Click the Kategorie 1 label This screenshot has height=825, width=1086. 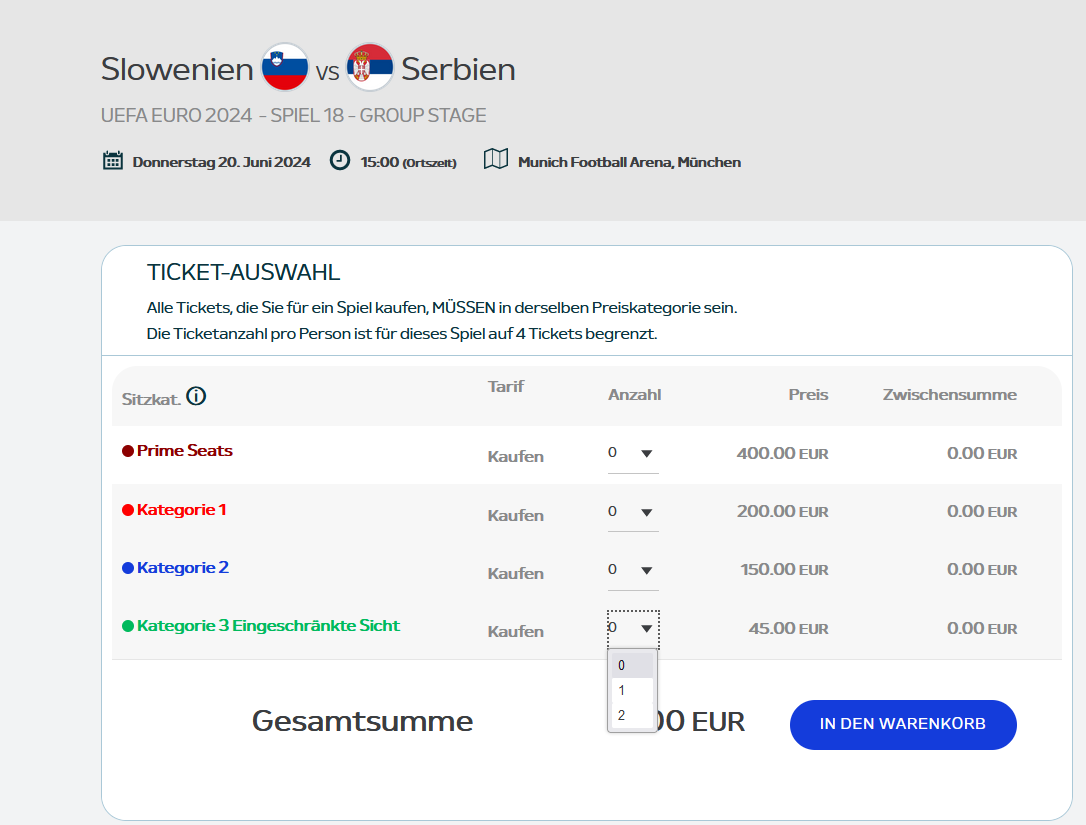pos(181,510)
